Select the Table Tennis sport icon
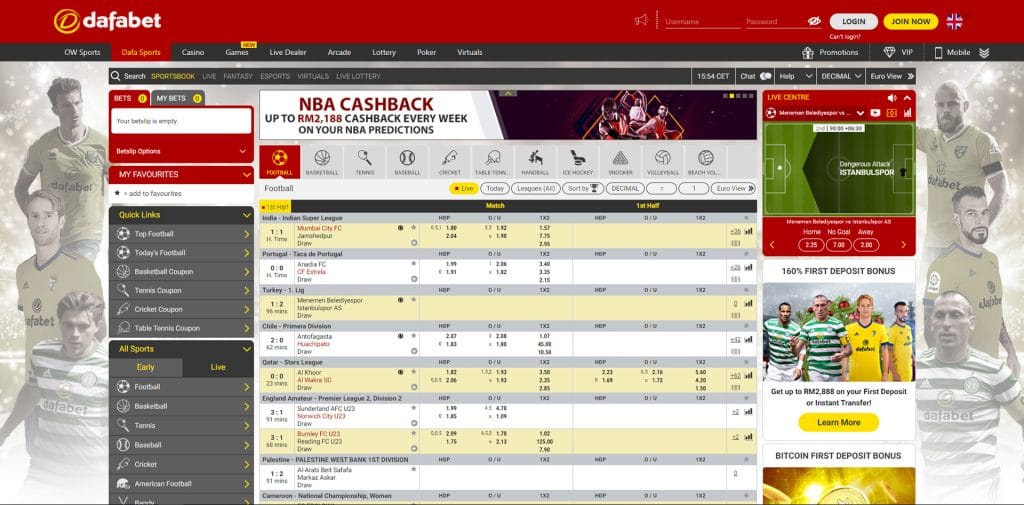The image size is (1024, 505). pyautogui.click(x=492, y=161)
